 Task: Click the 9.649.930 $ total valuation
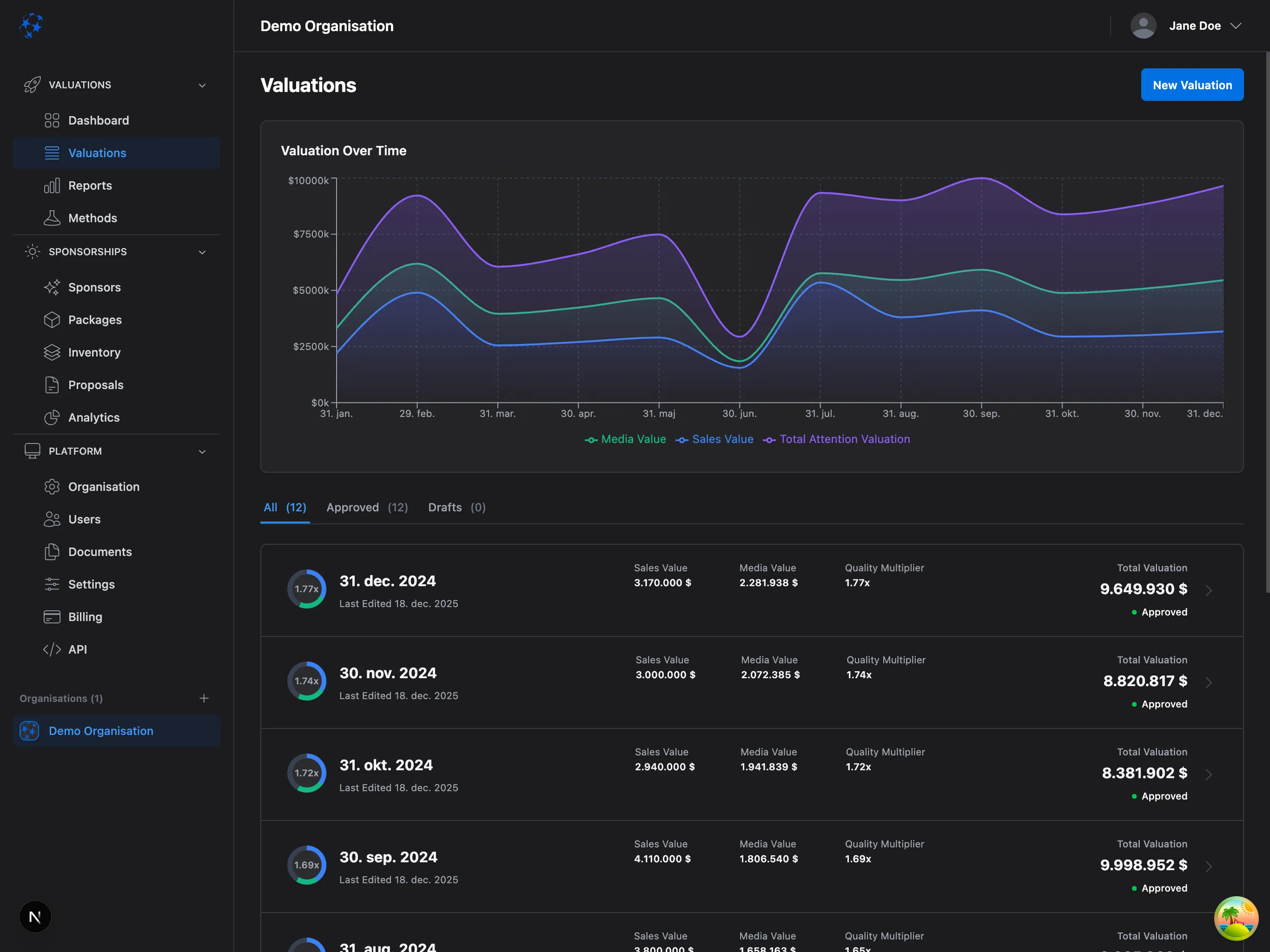tap(1143, 589)
